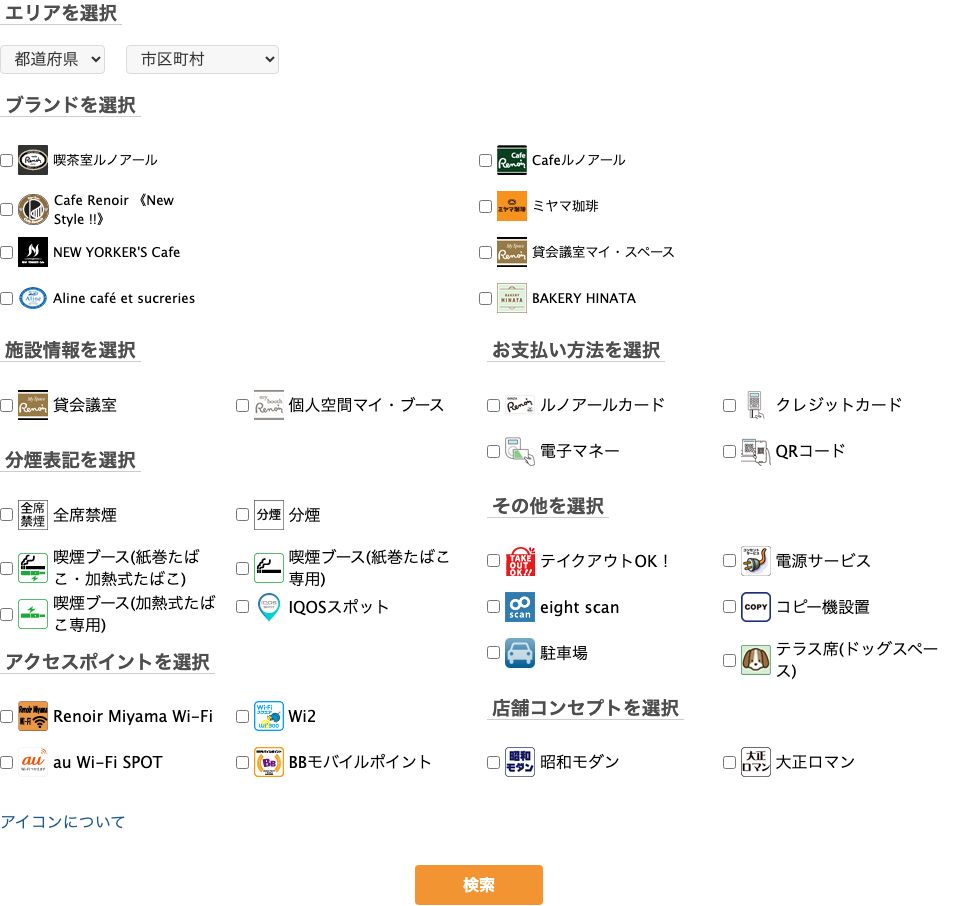Click the 喫煙ブース(加熱式たばこ専用) label
The height and width of the screenshot is (906, 958).
tap(134, 614)
